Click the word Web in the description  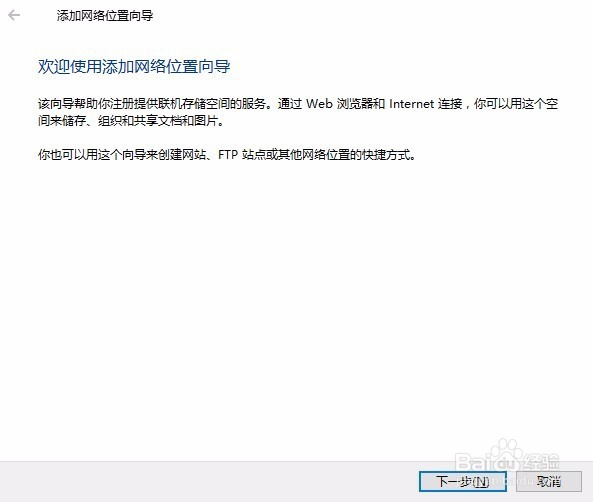click(319, 104)
